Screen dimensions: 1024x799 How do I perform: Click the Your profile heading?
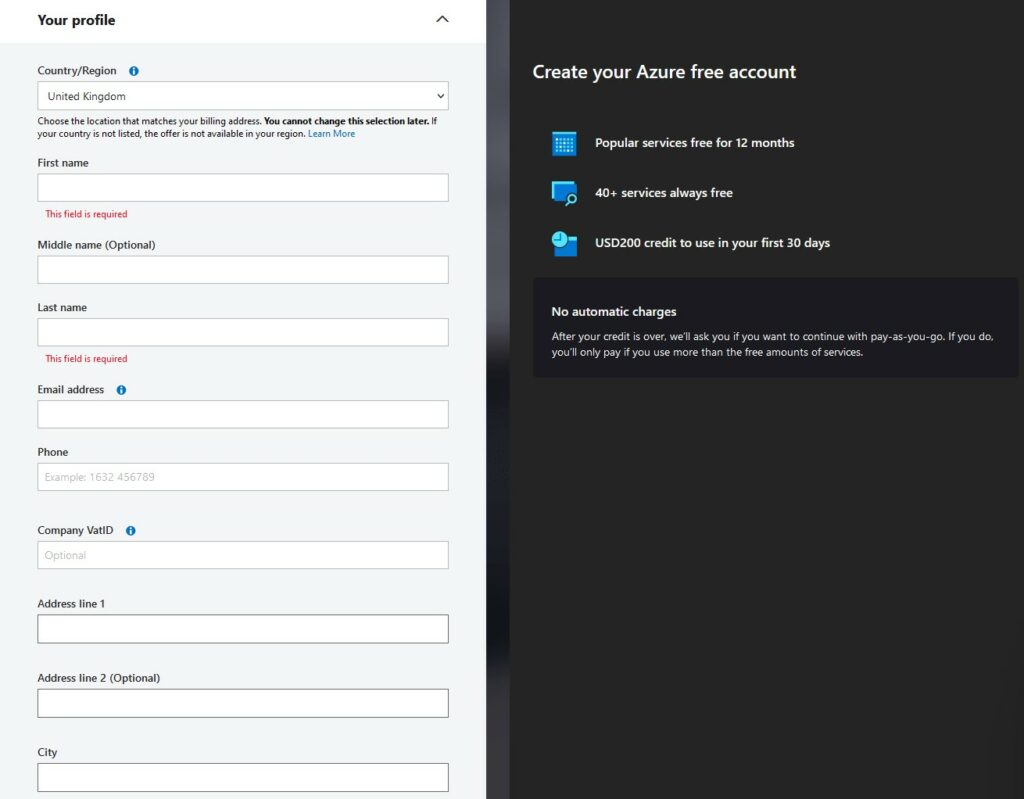pyautogui.click(x=76, y=20)
